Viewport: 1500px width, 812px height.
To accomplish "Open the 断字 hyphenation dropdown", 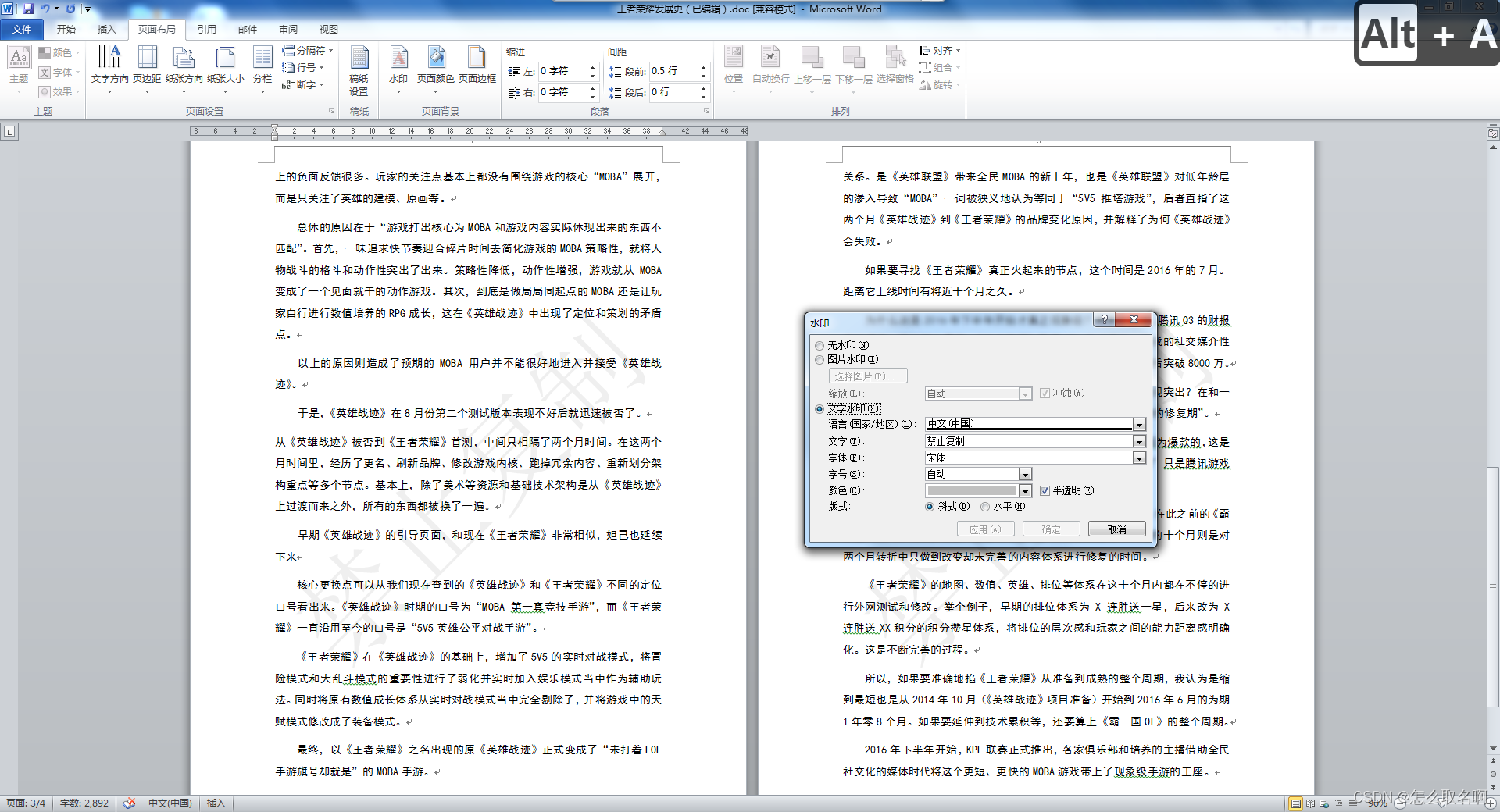I will point(303,84).
